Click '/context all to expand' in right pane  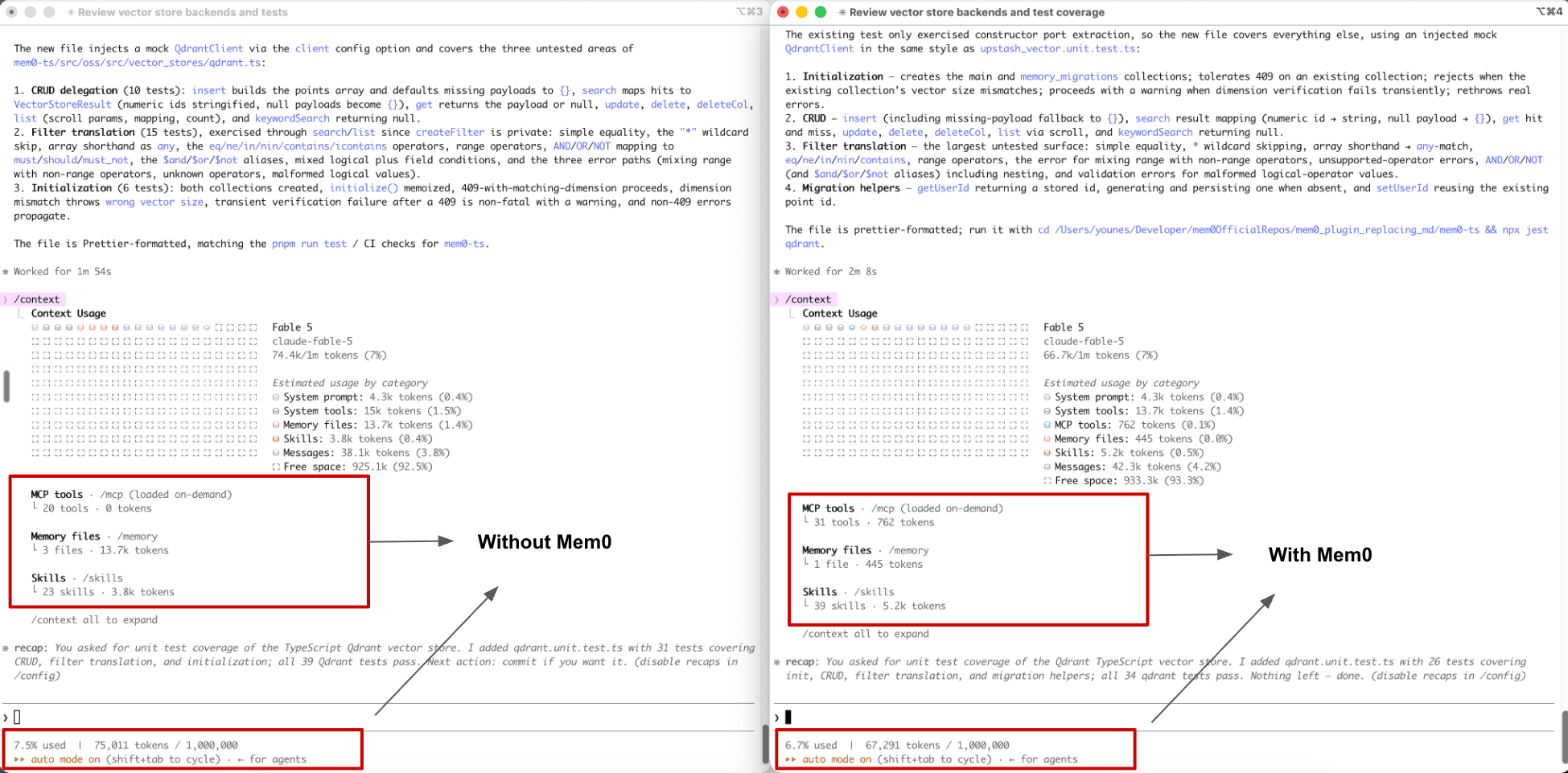[866, 634]
